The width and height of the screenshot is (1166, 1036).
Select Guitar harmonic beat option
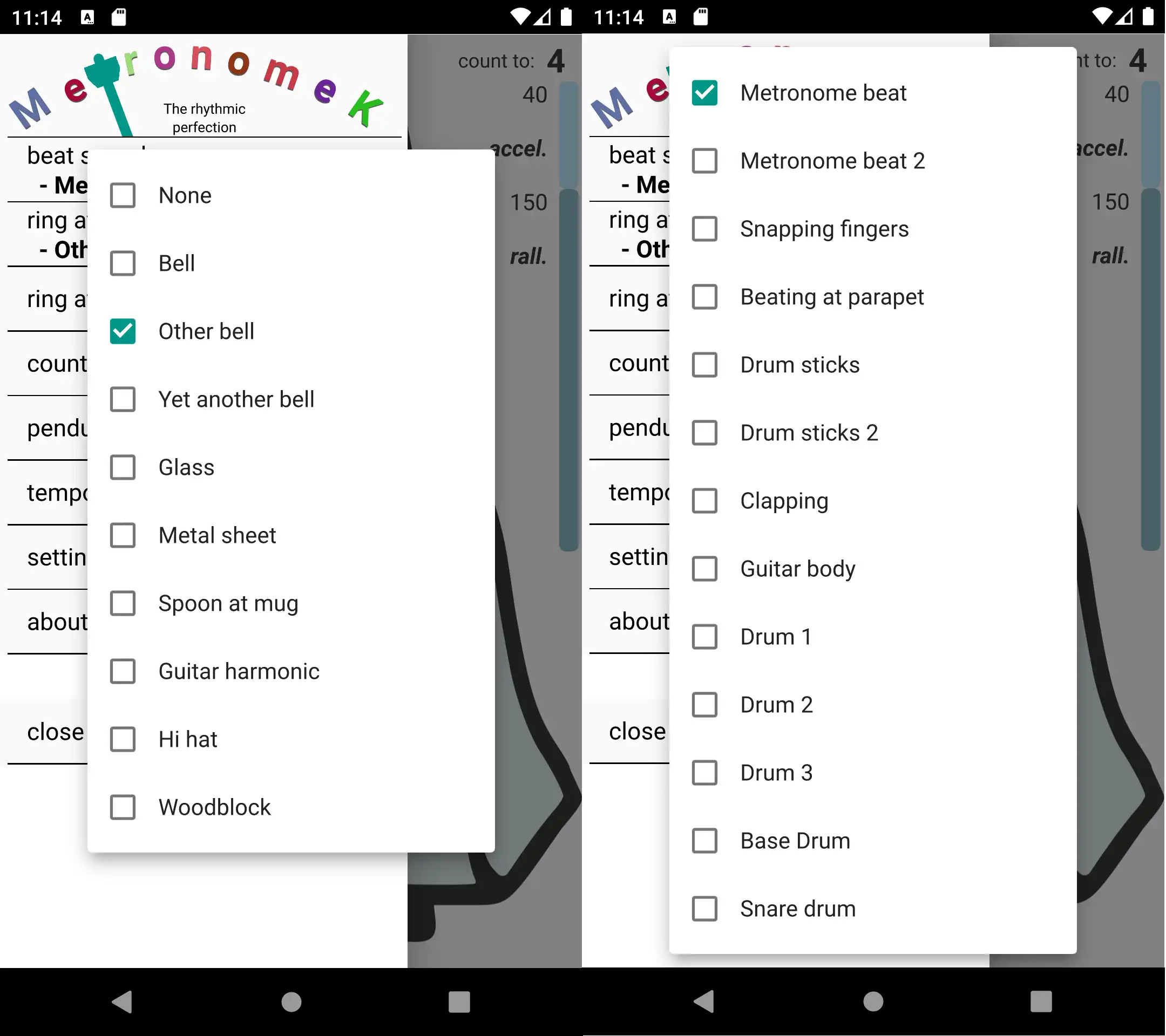click(122, 671)
